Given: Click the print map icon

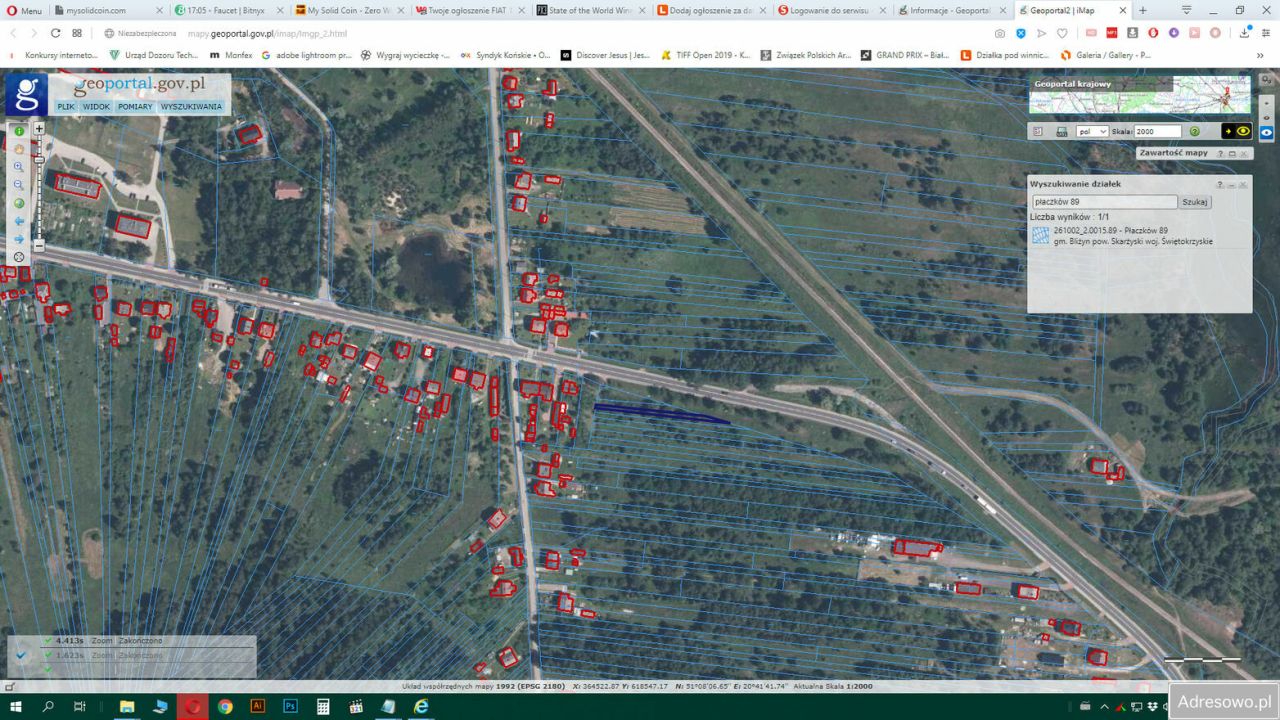Looking at the screenshot, I should coord(1061,131).
